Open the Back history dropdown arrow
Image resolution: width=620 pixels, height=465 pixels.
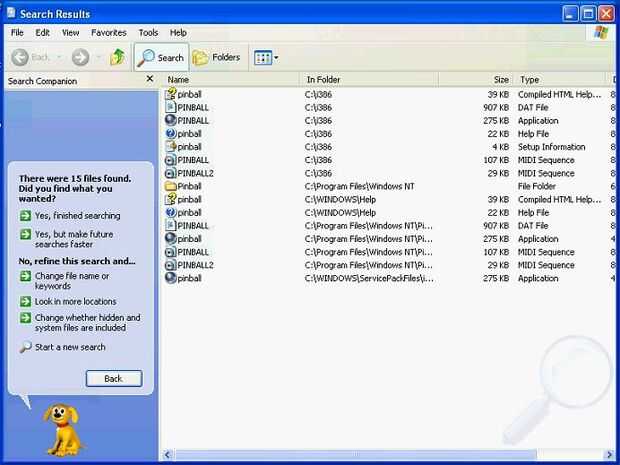(59, 58)
